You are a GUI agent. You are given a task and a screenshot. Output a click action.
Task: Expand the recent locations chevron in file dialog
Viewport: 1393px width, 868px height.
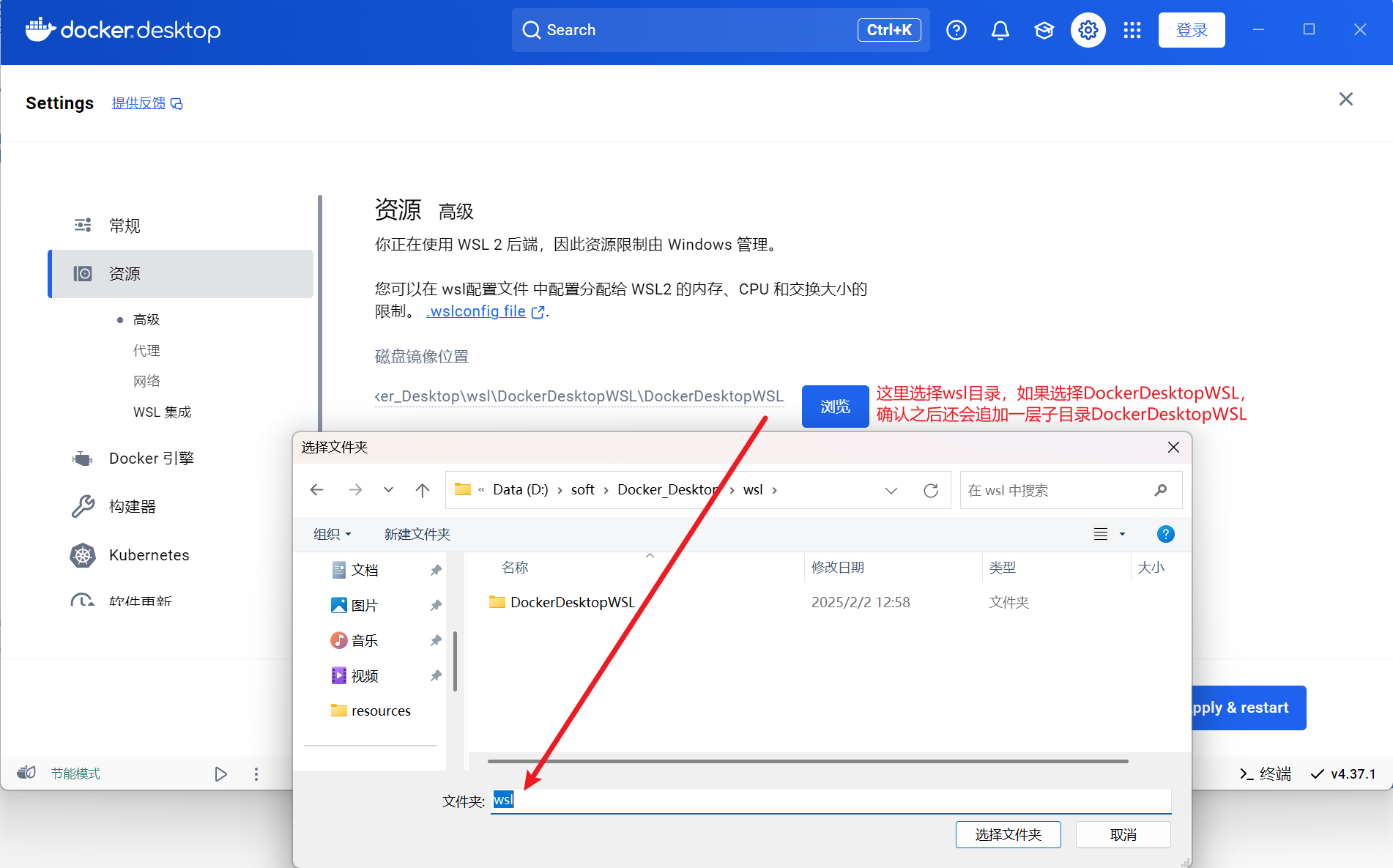388,490
